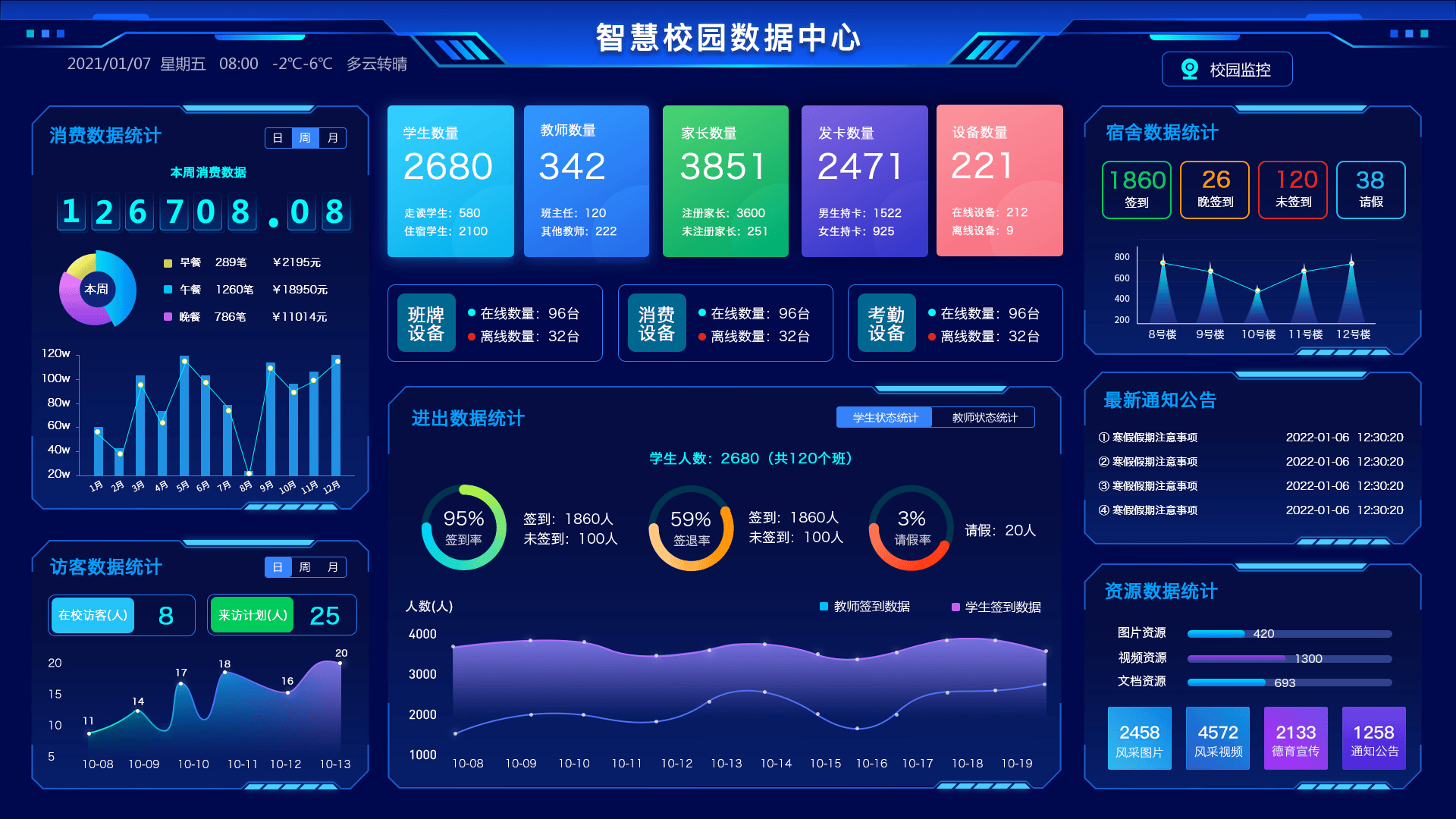Click the 考勤设备 icon tile

886,323
